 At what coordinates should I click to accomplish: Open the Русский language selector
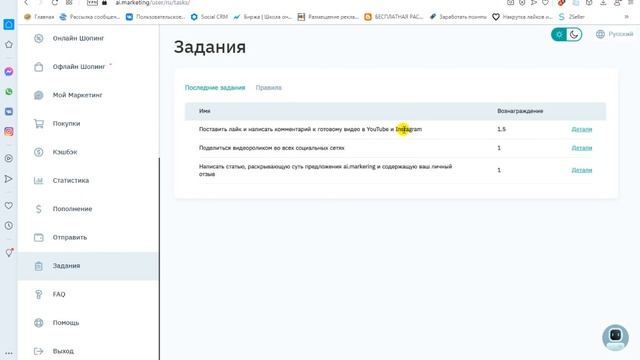(x=614, y=34)
